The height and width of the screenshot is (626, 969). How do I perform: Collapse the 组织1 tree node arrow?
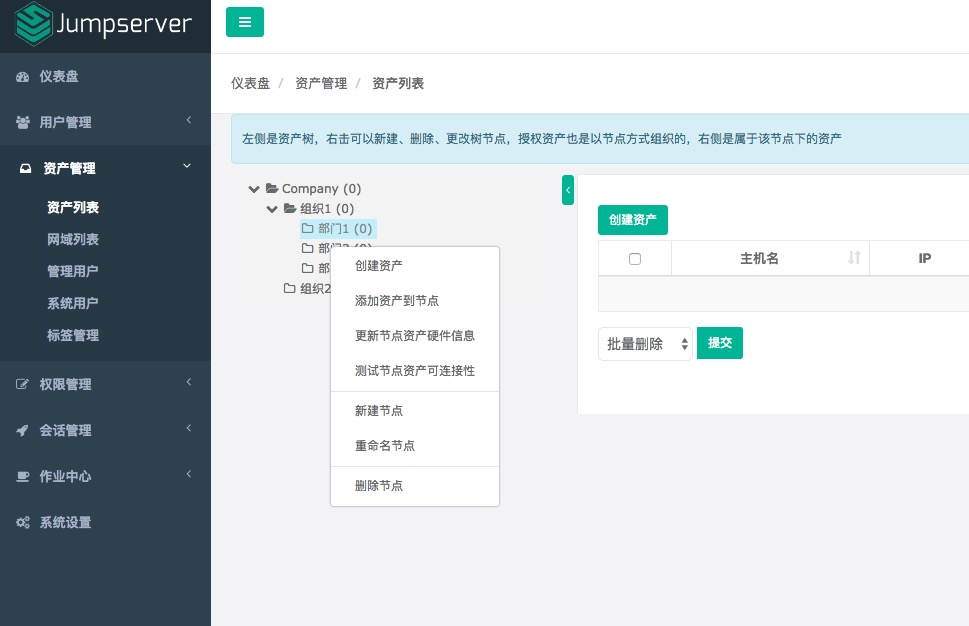[x=272, y=209]
